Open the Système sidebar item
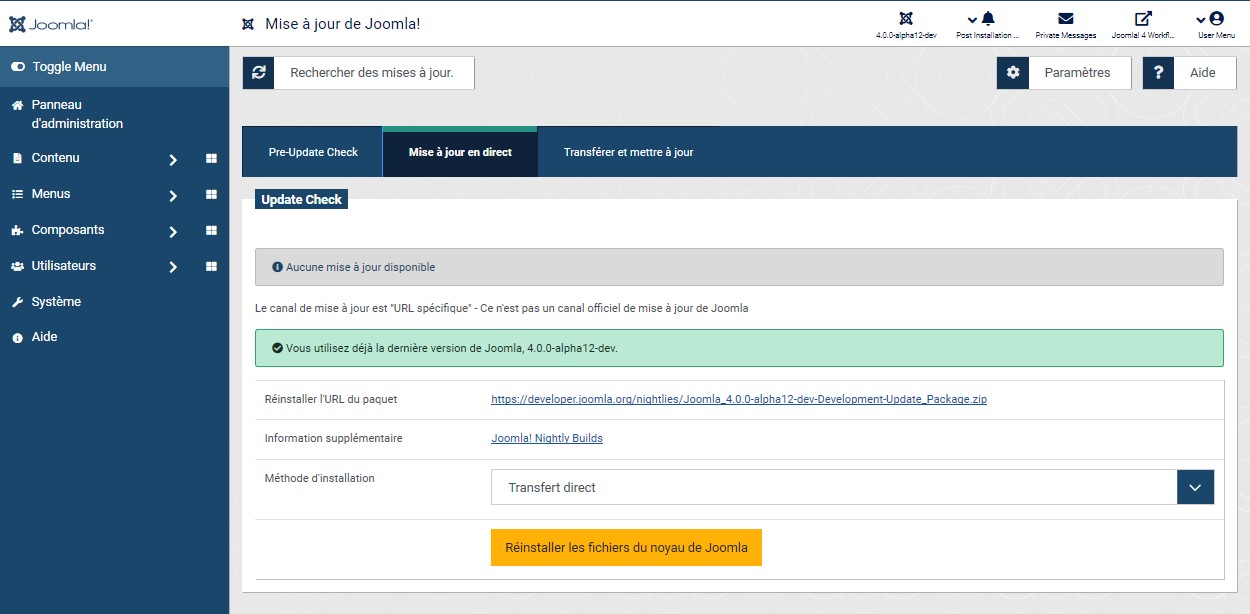This screenshot has width=1250, height=614. (56, 302)
